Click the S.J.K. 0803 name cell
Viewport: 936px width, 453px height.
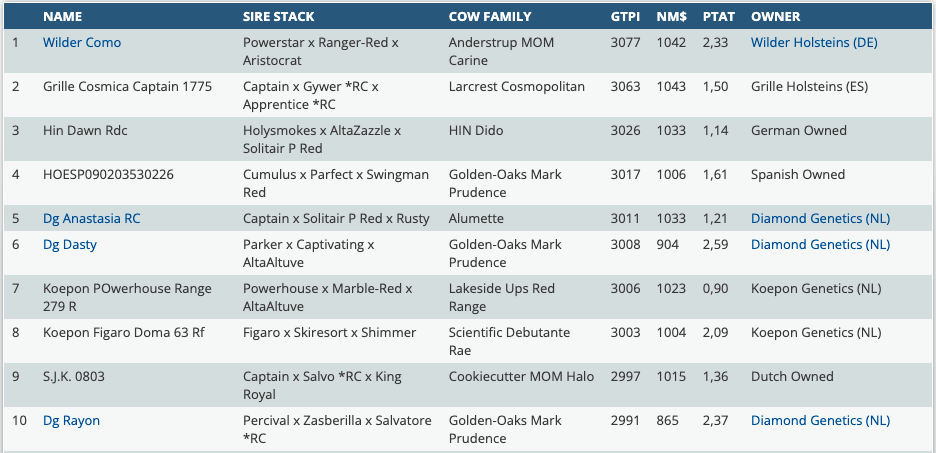[x=74, y=377]
